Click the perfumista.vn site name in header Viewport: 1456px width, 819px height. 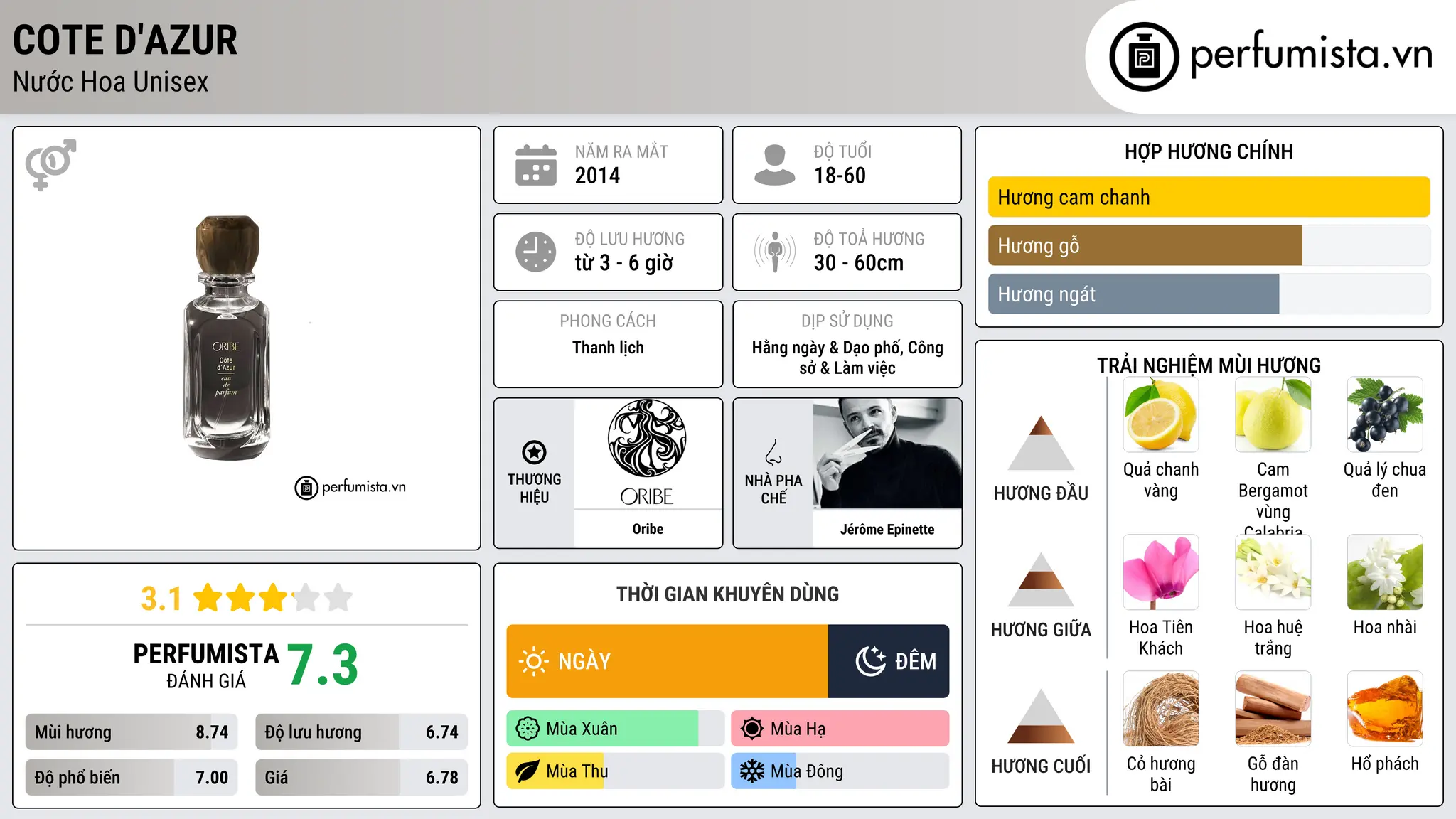coord(1311,54)
